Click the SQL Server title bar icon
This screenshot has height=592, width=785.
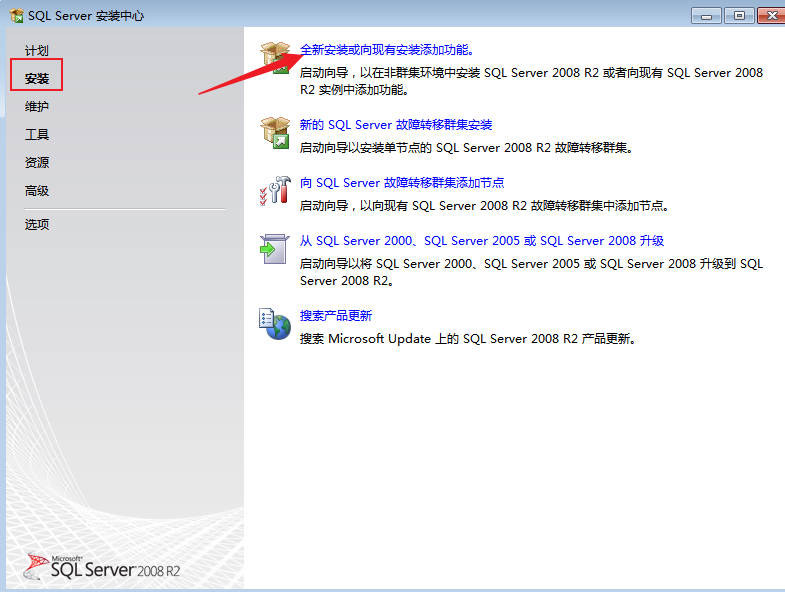pyautogui.click(x=15, y=15)
